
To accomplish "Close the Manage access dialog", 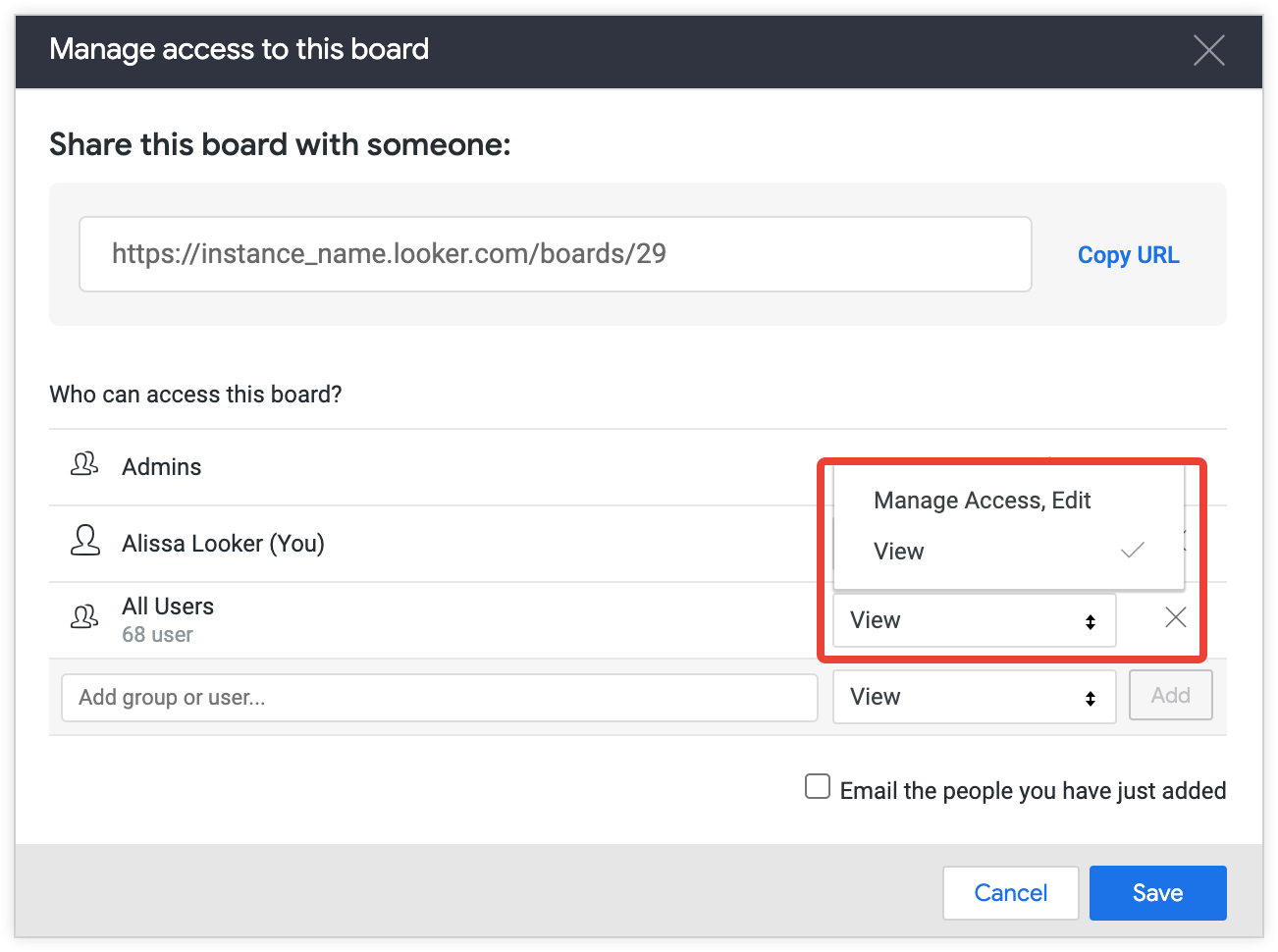I will [x=1208, y=50].
